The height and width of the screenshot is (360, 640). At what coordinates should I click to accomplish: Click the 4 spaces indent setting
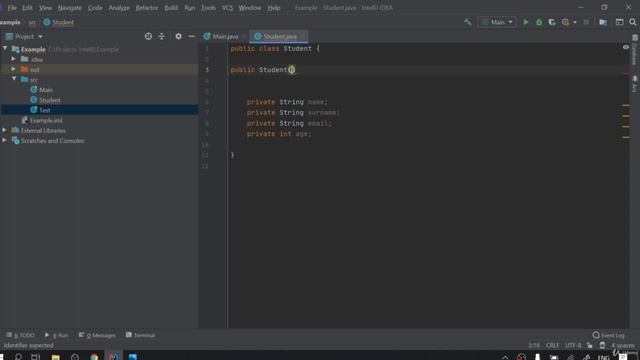point(622,345)
